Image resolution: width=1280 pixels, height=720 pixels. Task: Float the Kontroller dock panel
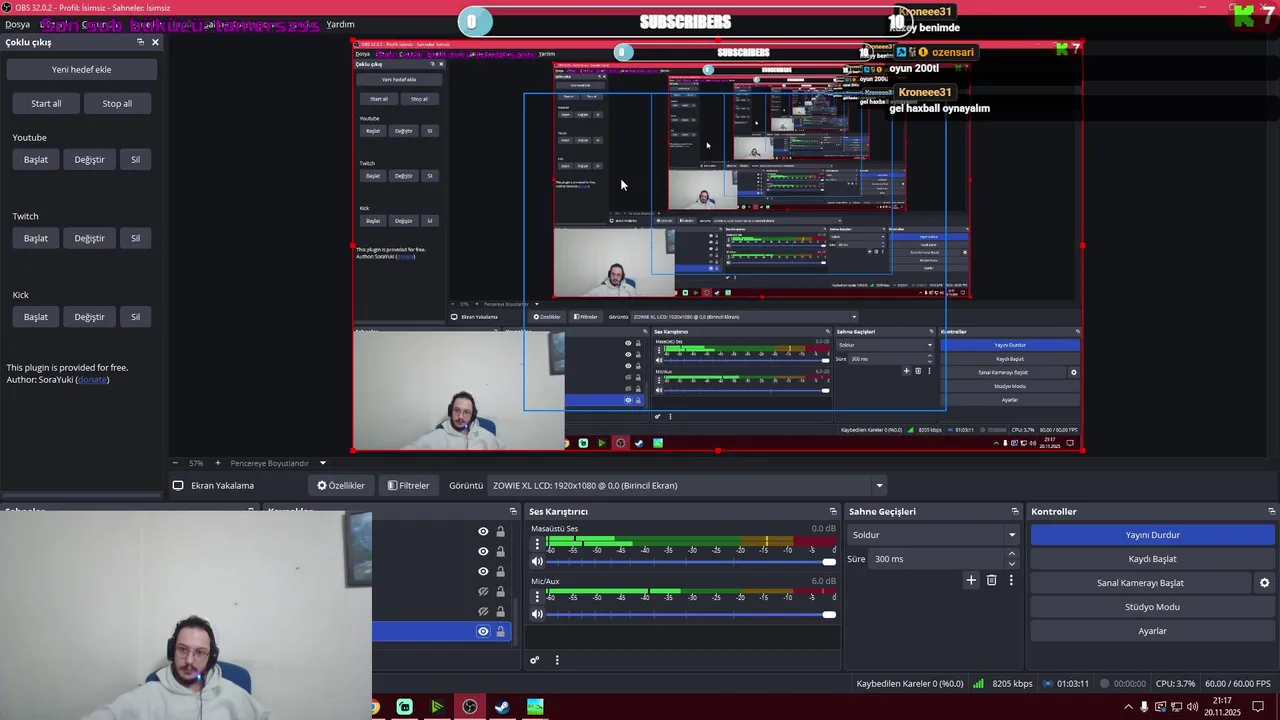(x=1272, y=511)
